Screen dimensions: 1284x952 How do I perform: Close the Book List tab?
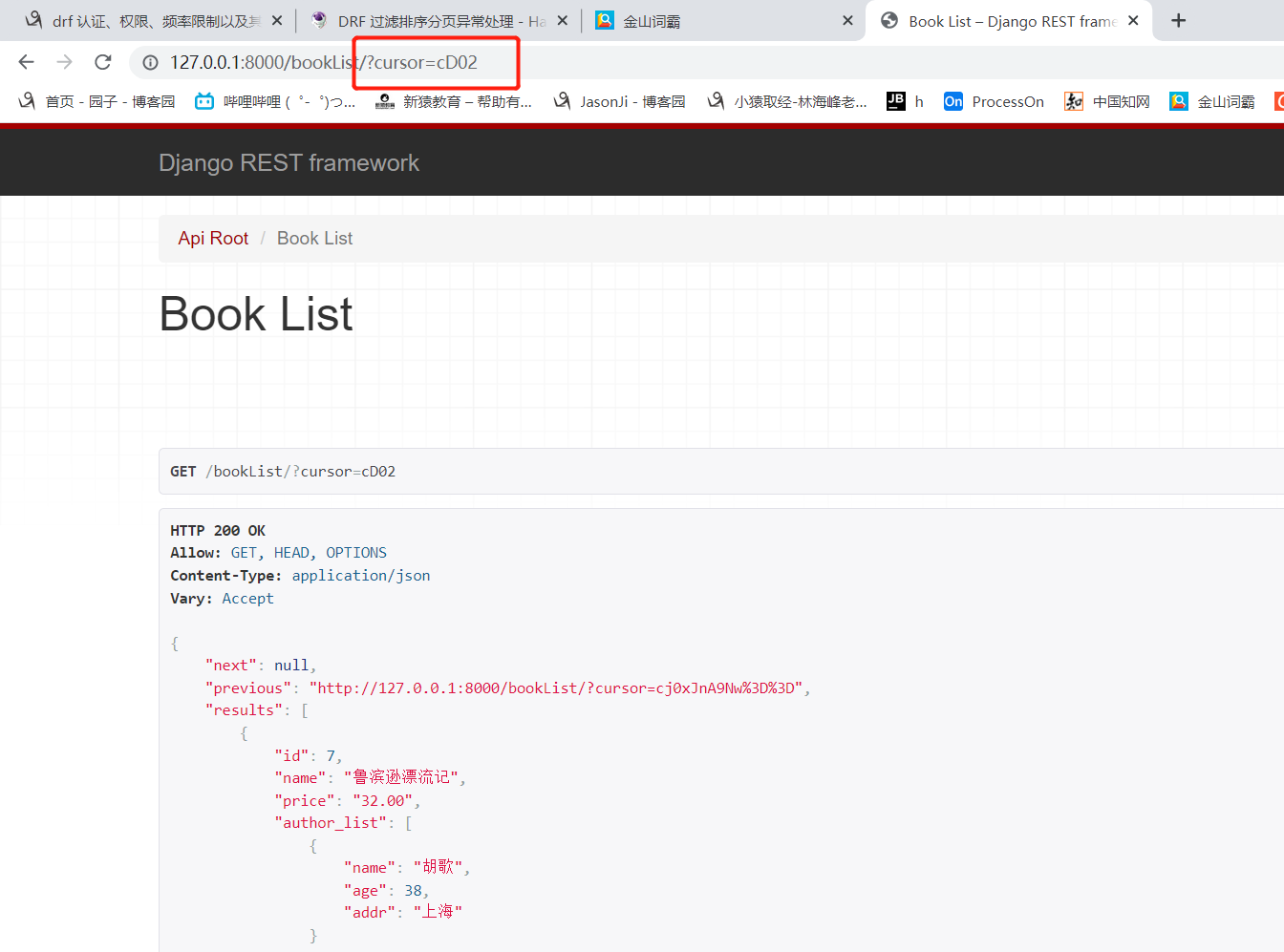click(x=1133, y=21)
